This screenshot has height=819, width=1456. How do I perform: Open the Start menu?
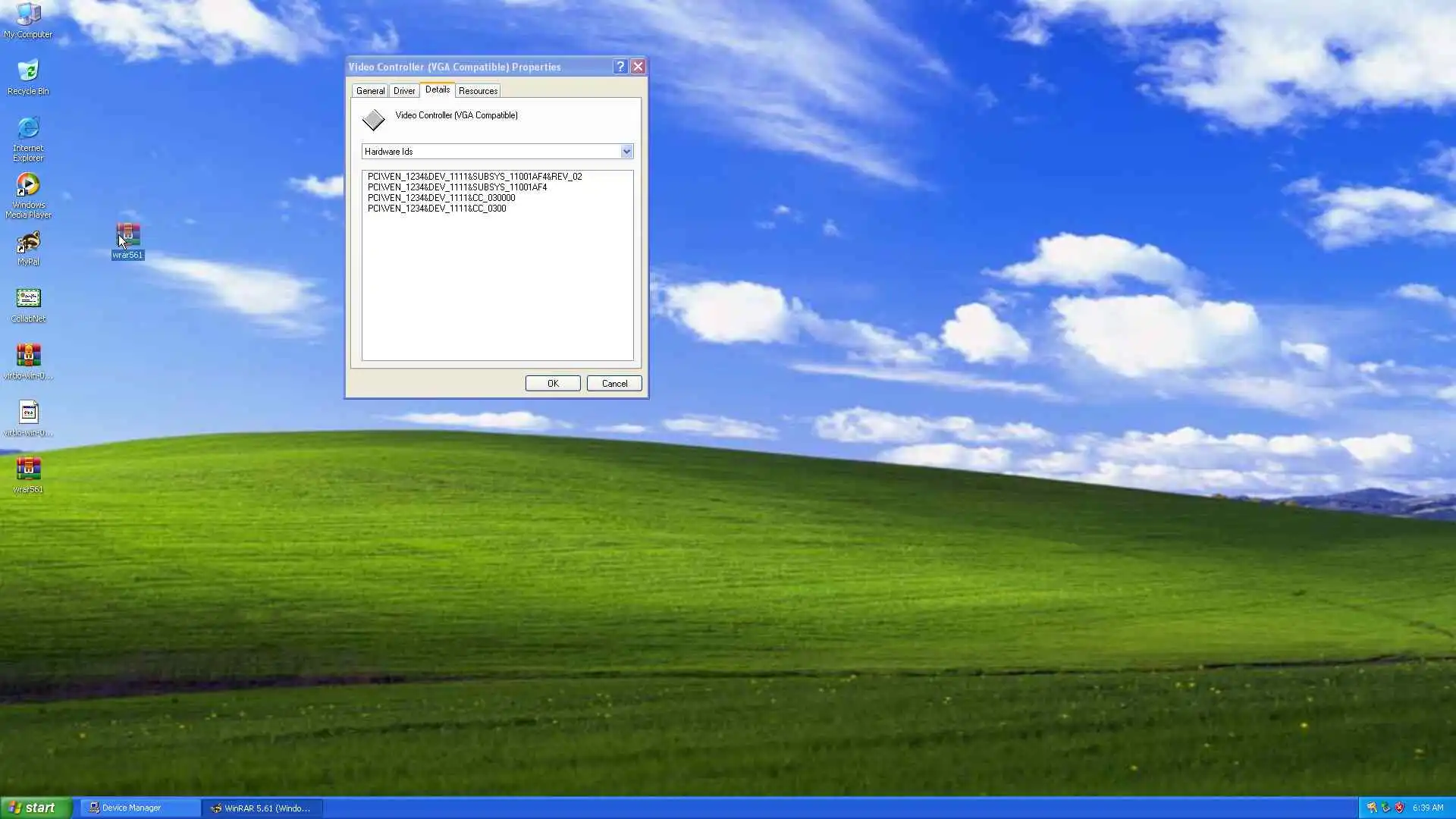36,808
